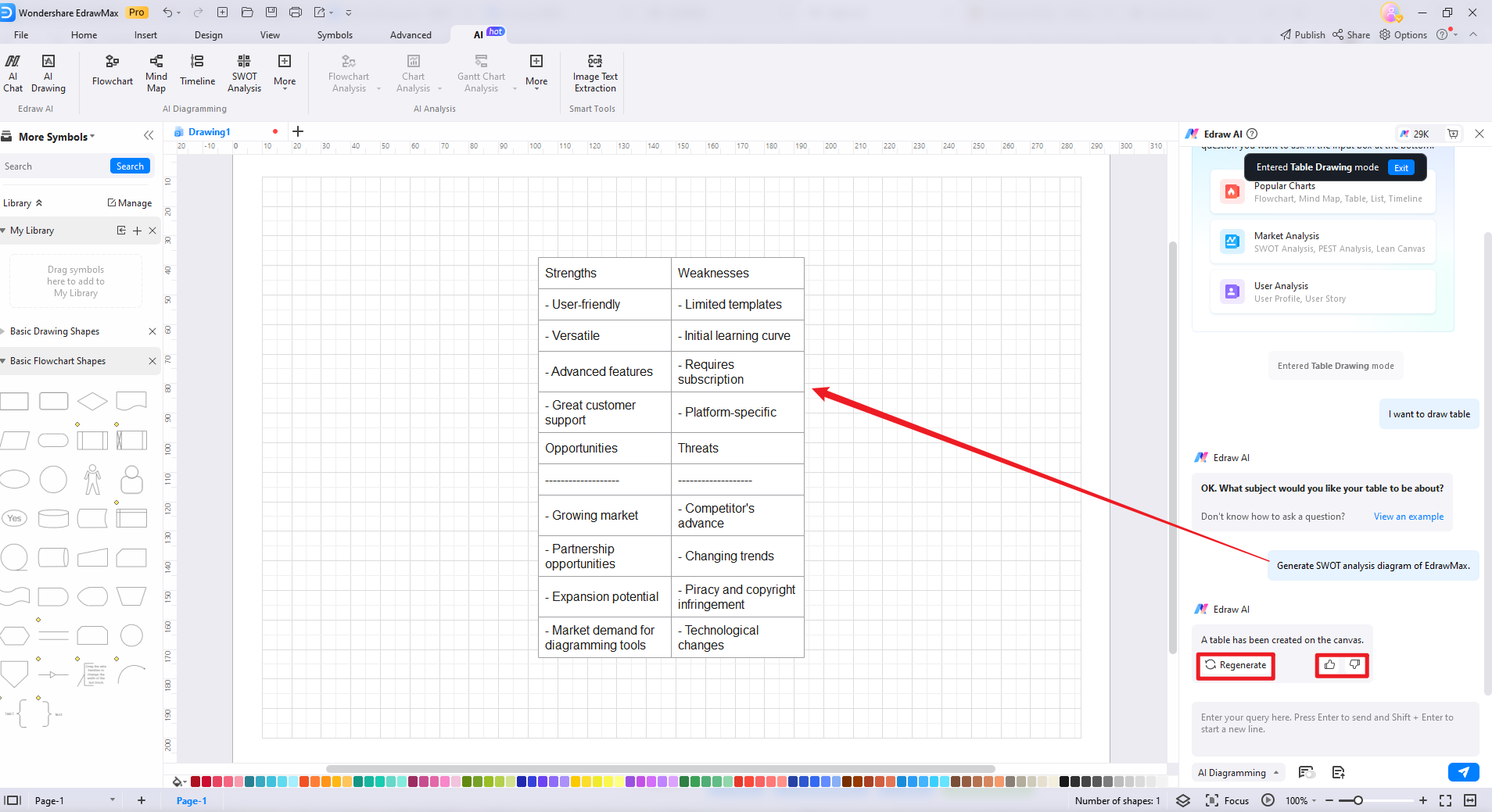Image resolution: width=1492 pixels, height=812 pixels.
Task: Open the Symbols tab
Action: coord(335,35)
